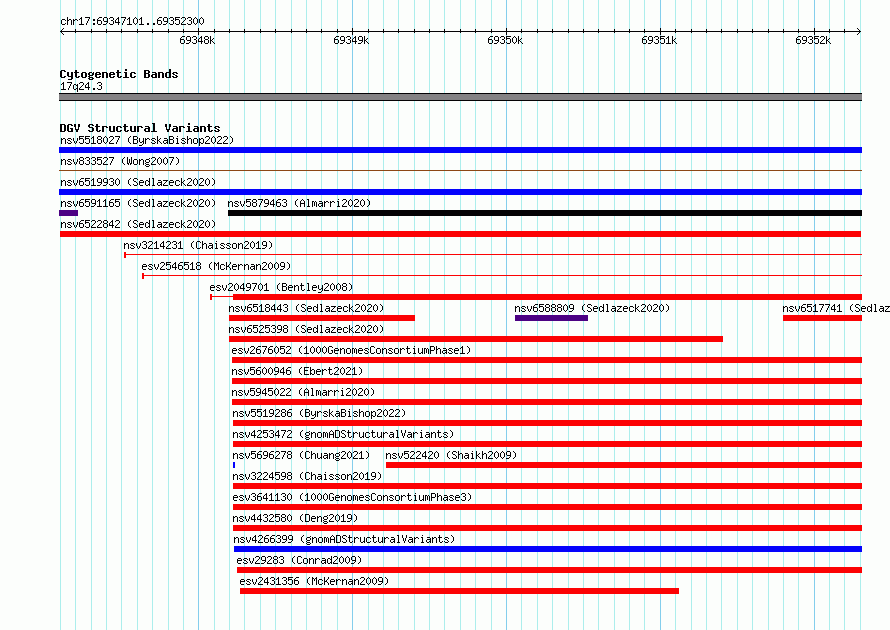Click the chr17:69347101..69352300 region label
890x630 pixels.
[x=132, y=21]
